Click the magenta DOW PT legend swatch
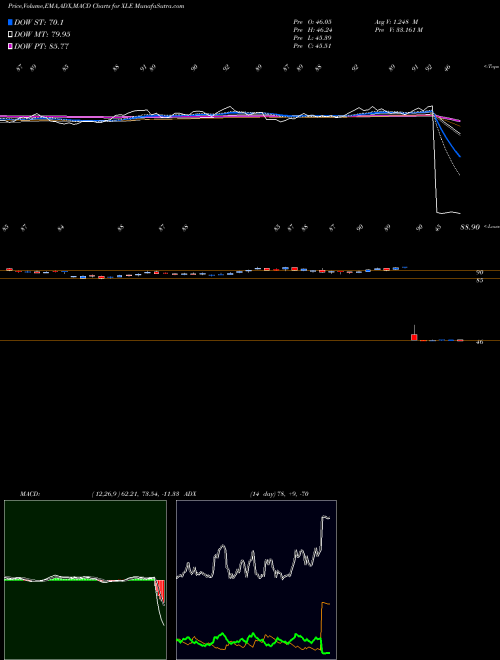500x660 pixels. pos(11,46)
